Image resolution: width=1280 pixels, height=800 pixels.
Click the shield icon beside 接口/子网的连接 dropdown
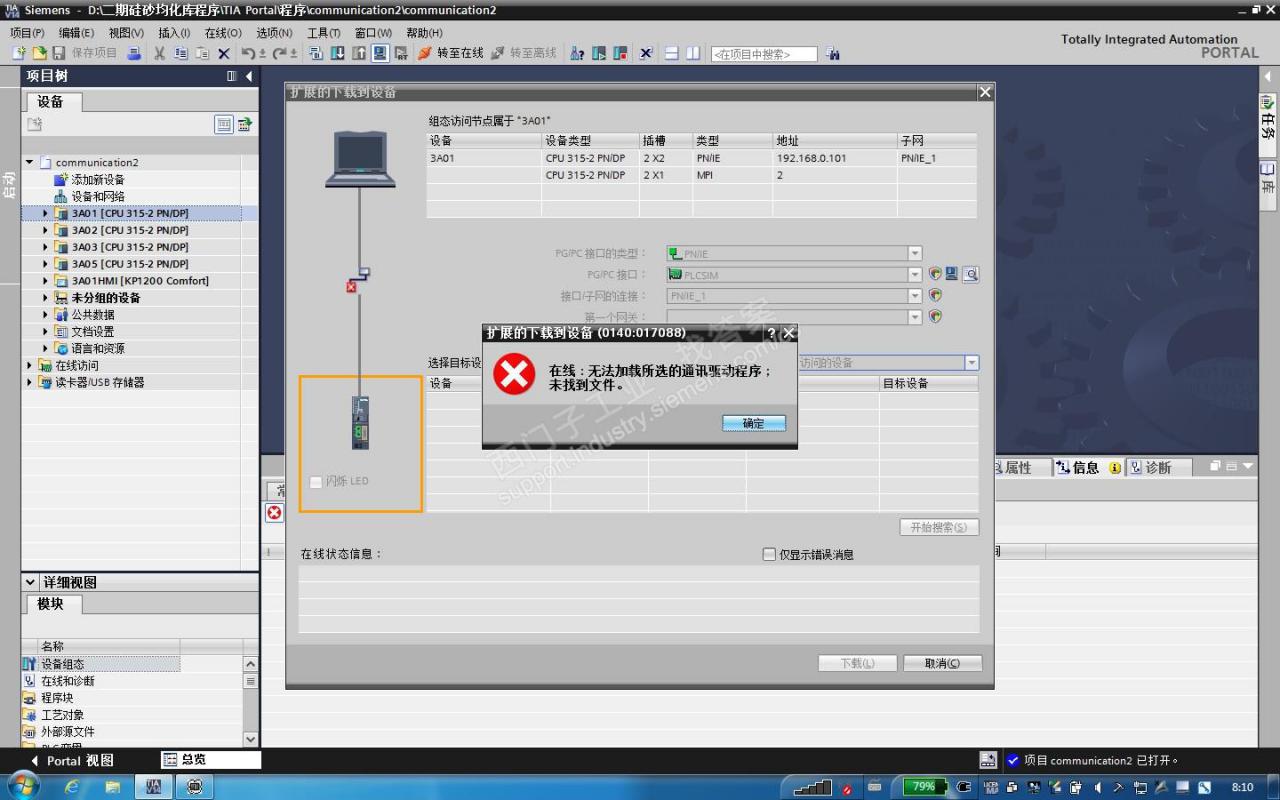(x=935, y=295)
